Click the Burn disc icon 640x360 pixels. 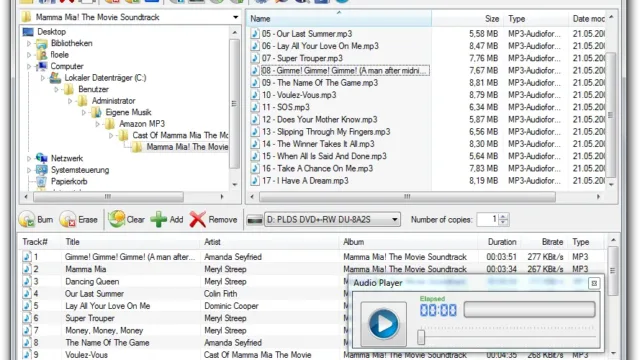click(x=27, y=220)
